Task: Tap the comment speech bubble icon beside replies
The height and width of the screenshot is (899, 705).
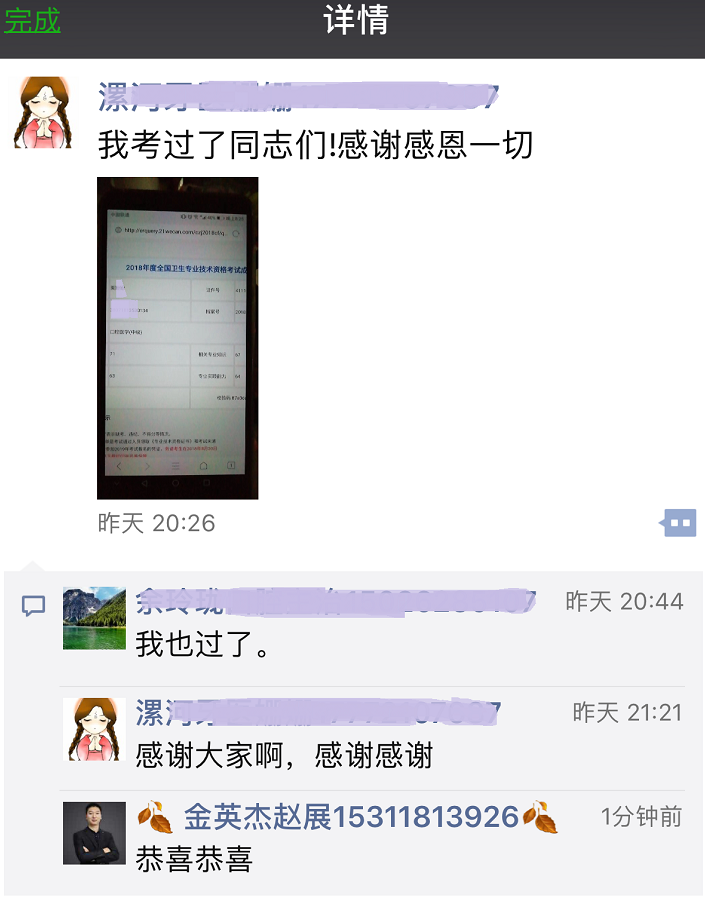Action: (33, 605)
